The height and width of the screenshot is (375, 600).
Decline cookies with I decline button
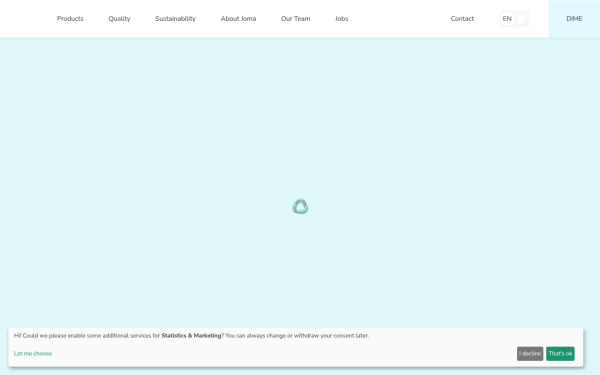tap(530, 354)
